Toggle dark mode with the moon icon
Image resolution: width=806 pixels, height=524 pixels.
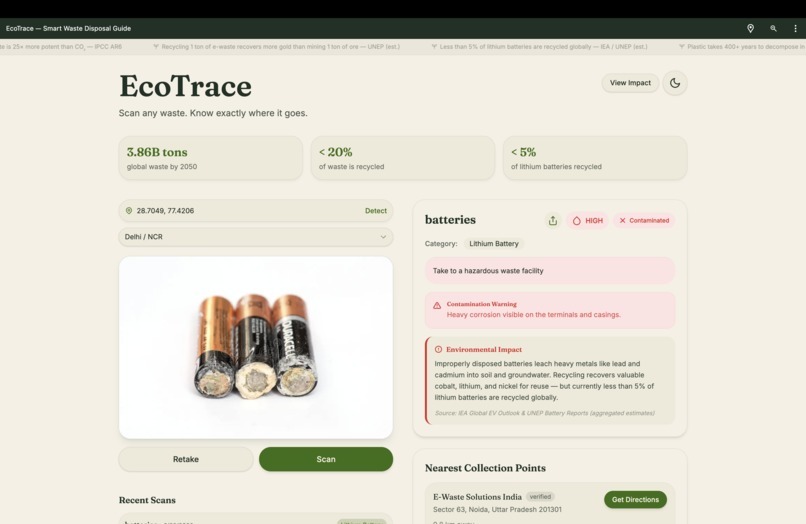click(675, 83)
